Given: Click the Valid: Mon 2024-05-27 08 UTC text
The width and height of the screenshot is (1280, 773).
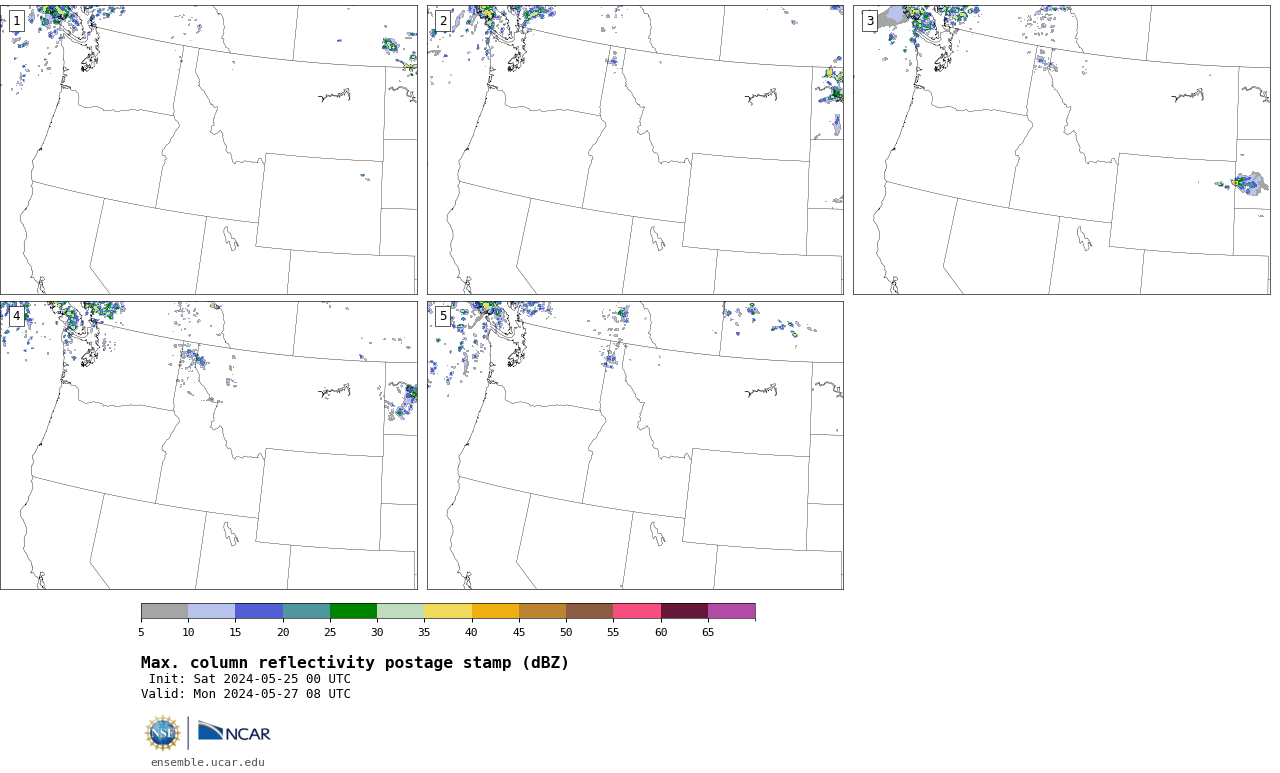Looking at the screenshot, I should point(246,694).
